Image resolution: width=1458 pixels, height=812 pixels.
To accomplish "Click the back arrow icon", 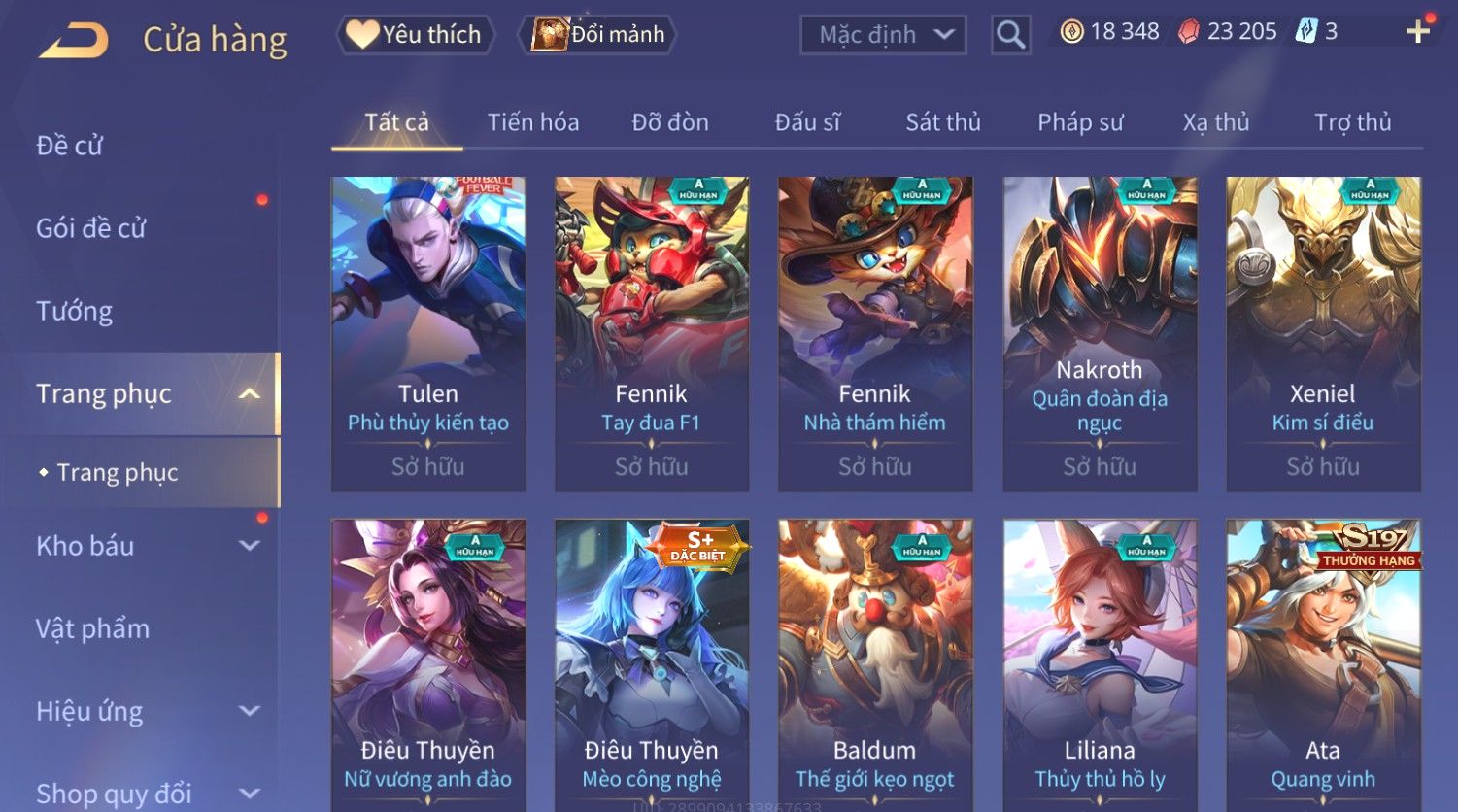I will click(74, 41).
